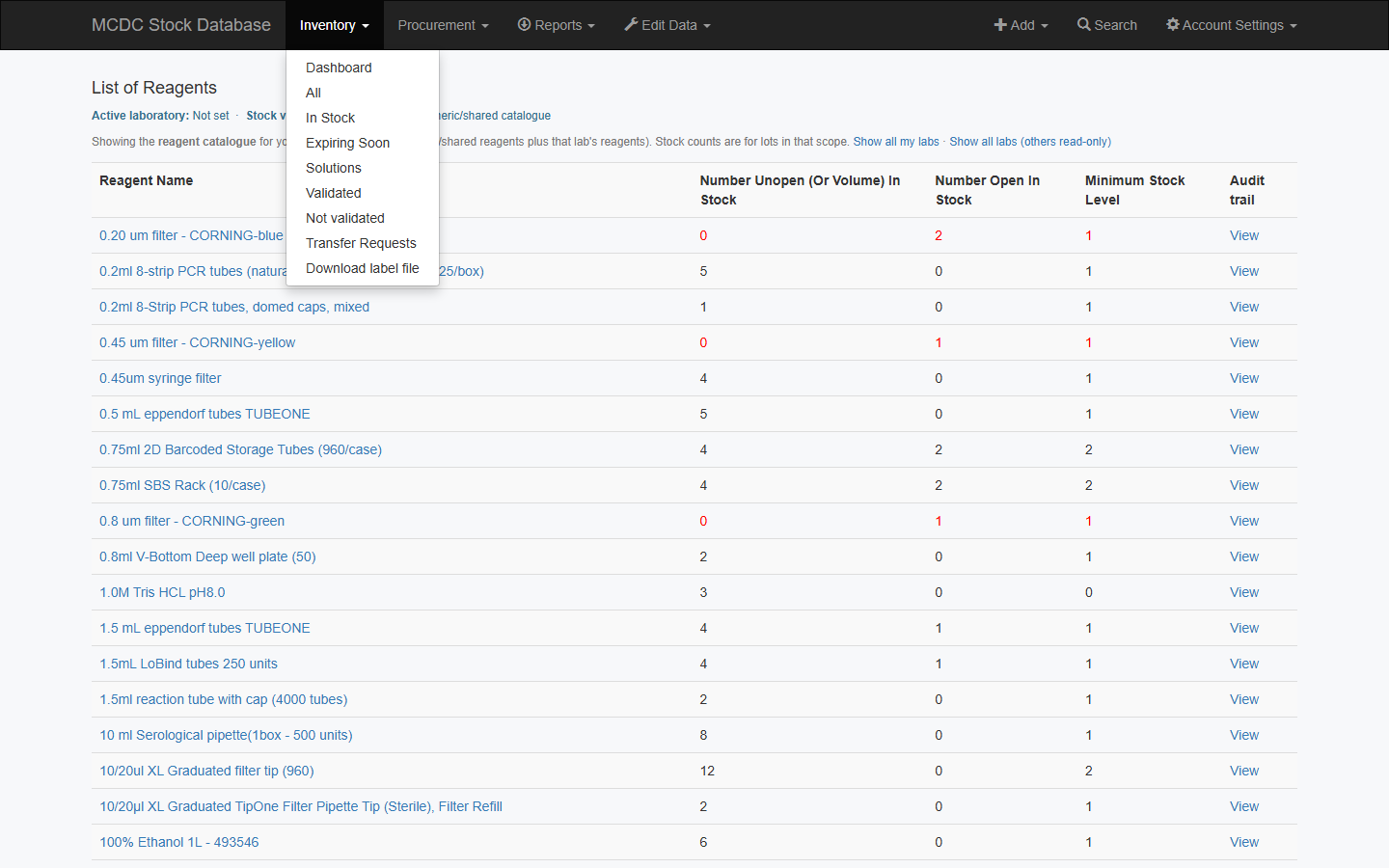Select the All inventory menu item
The width and height of the screenshot is (1389, 868).
point(363,93)
